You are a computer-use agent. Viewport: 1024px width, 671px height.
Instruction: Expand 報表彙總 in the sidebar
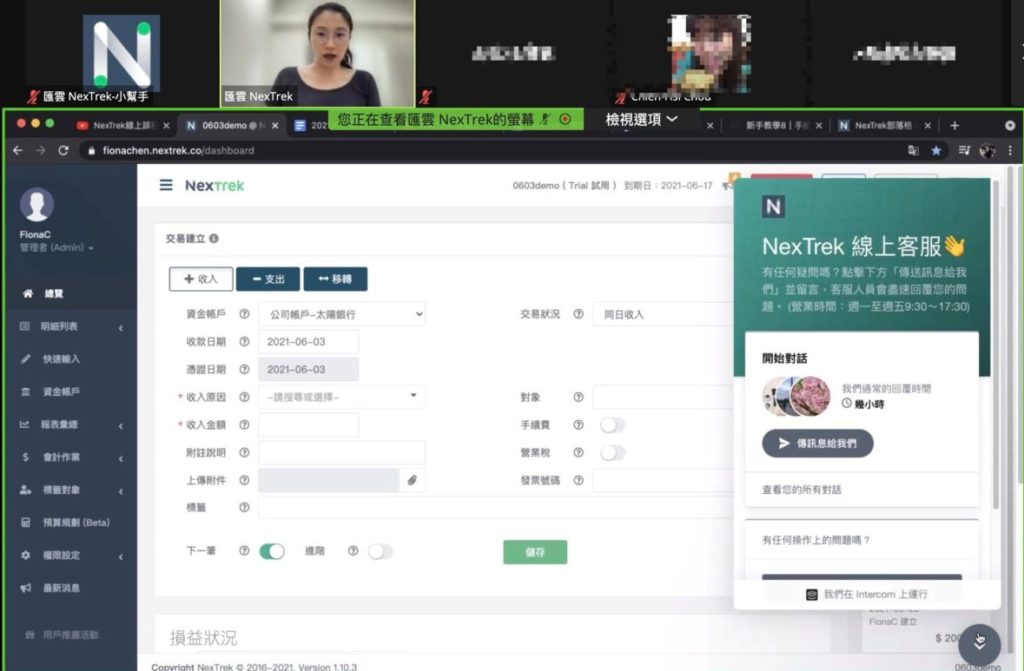(x=71, y=425)
